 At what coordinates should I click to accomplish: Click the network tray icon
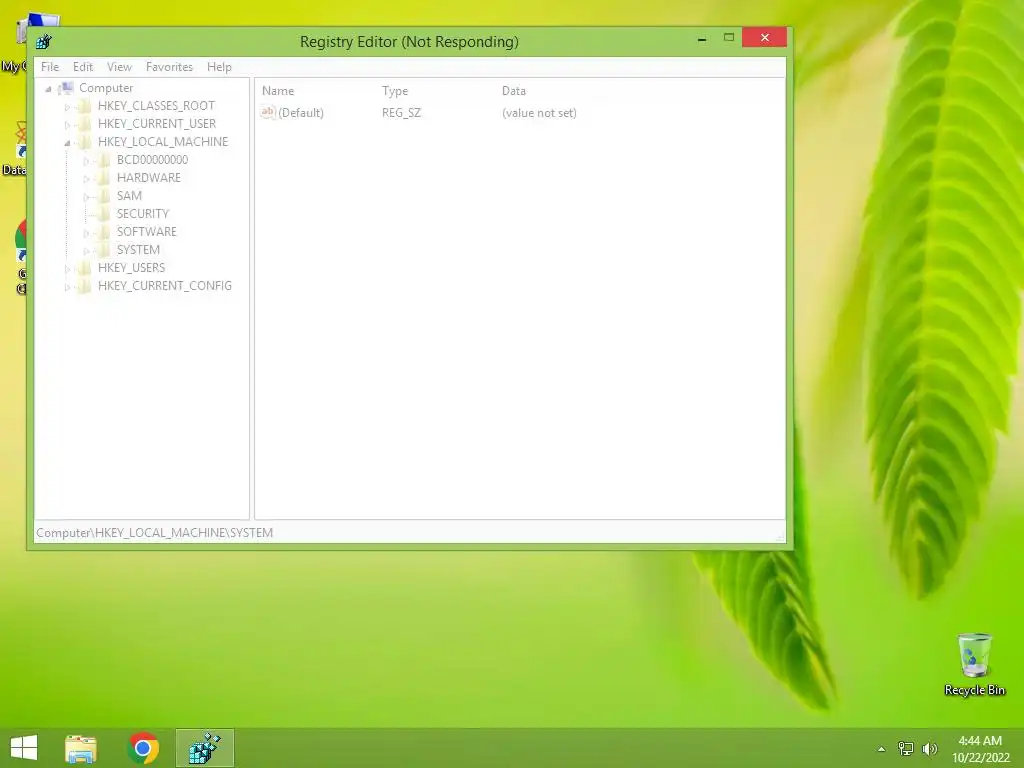905,748
